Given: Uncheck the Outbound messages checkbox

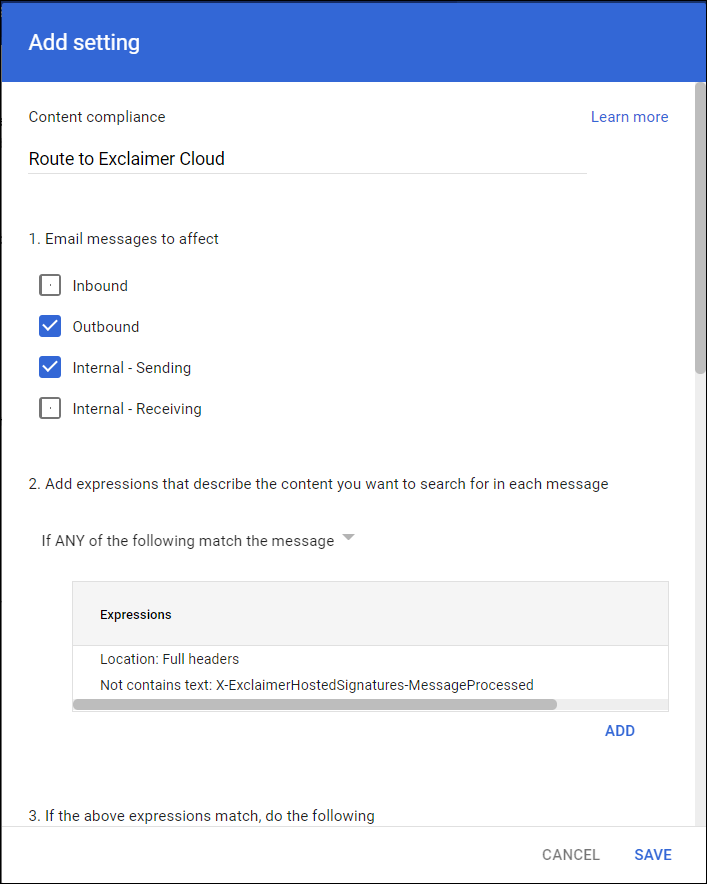Looking at the screenshot, I should tap(50, 327).
